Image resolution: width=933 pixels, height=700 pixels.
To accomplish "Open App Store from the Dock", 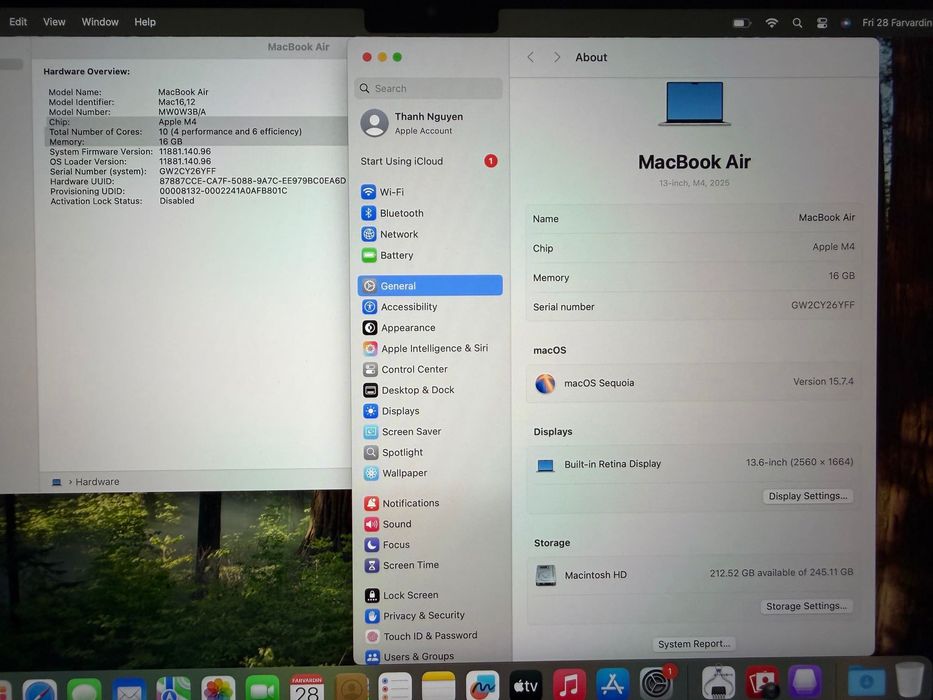I will [x=612, y=685].
